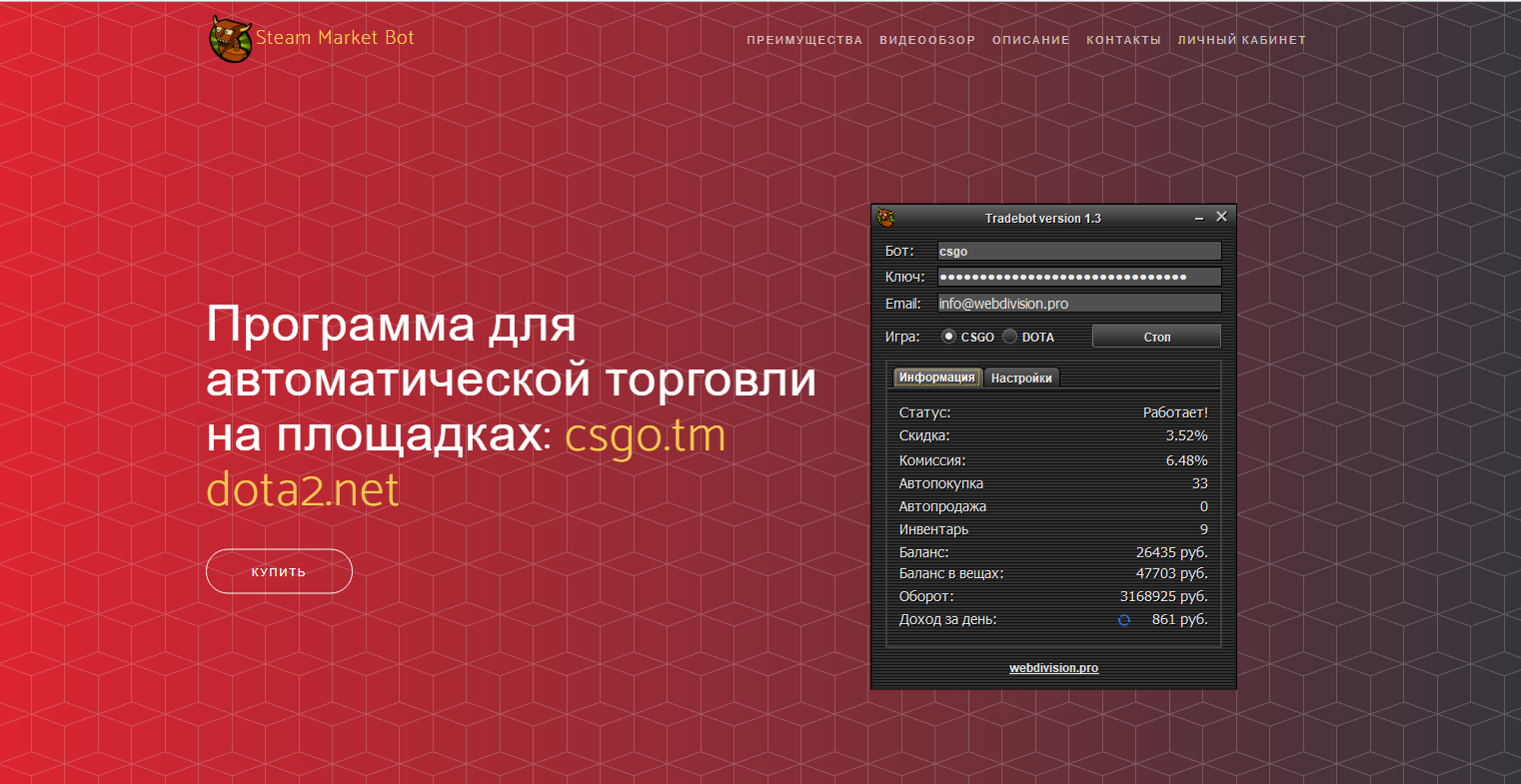This screenshot has width=1521, height=784.
Task: Minimize the Tradebot window
Action: pyautogui.click(x=1199, y=218)
